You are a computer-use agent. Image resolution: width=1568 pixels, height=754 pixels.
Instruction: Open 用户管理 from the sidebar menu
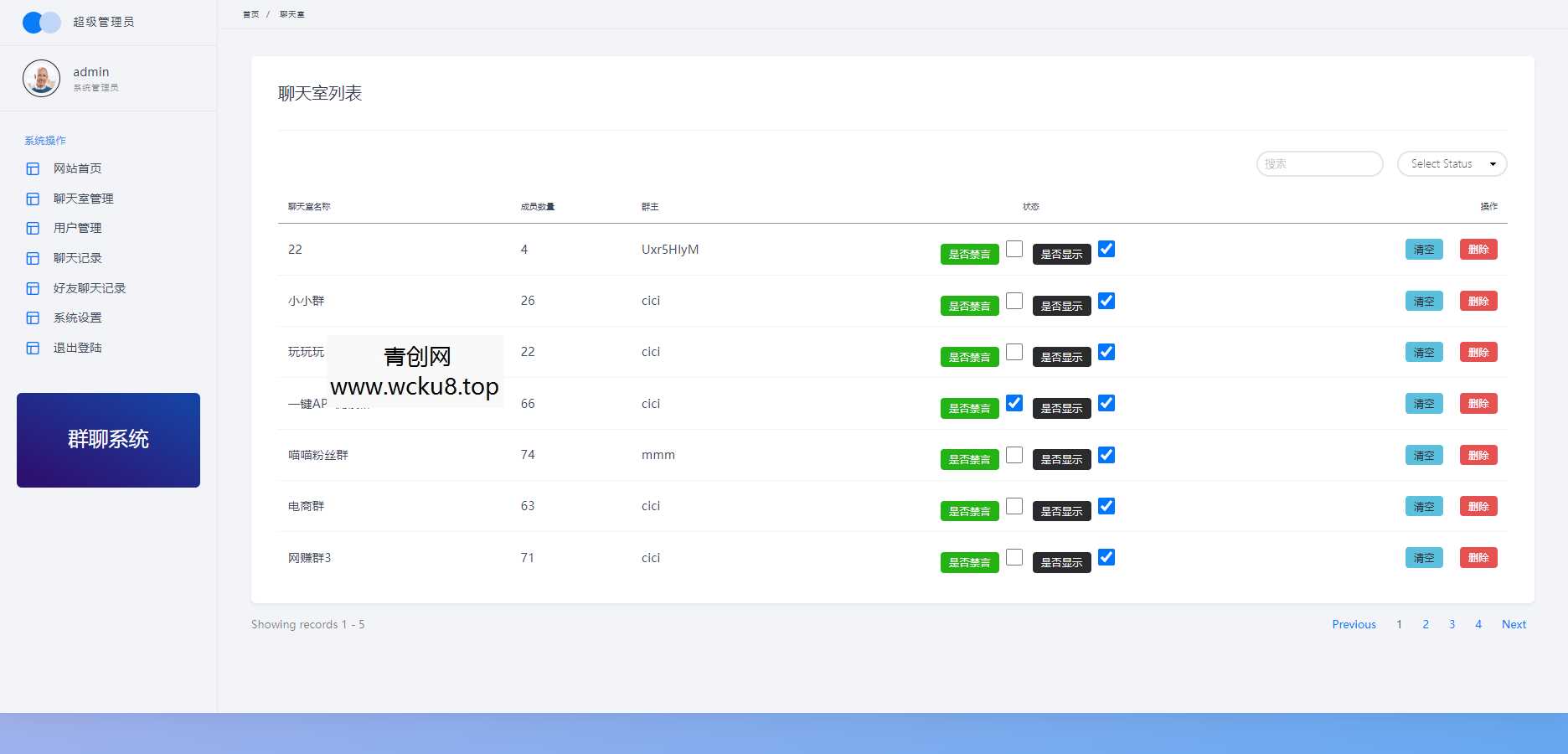pyautogui.click(x=77, y=228)
